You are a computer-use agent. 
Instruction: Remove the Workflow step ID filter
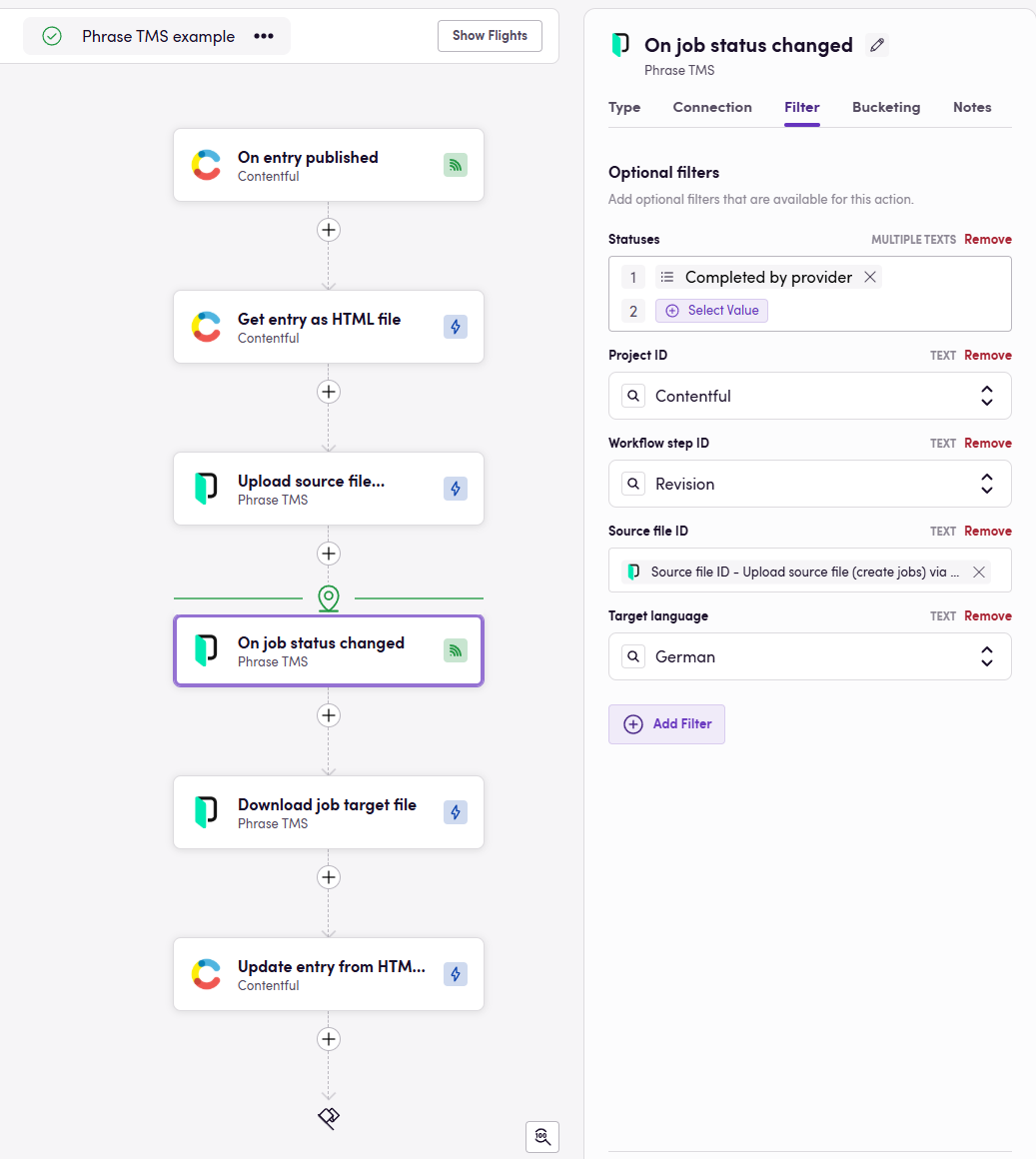tap(987, 444)
